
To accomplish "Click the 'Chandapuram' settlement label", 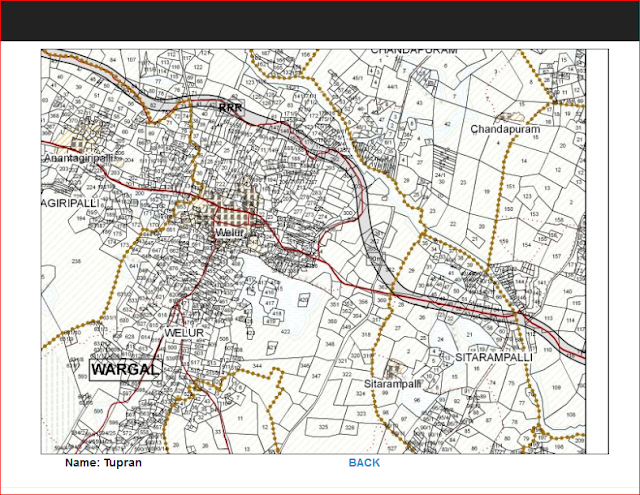I will click(x=505, y=129).
